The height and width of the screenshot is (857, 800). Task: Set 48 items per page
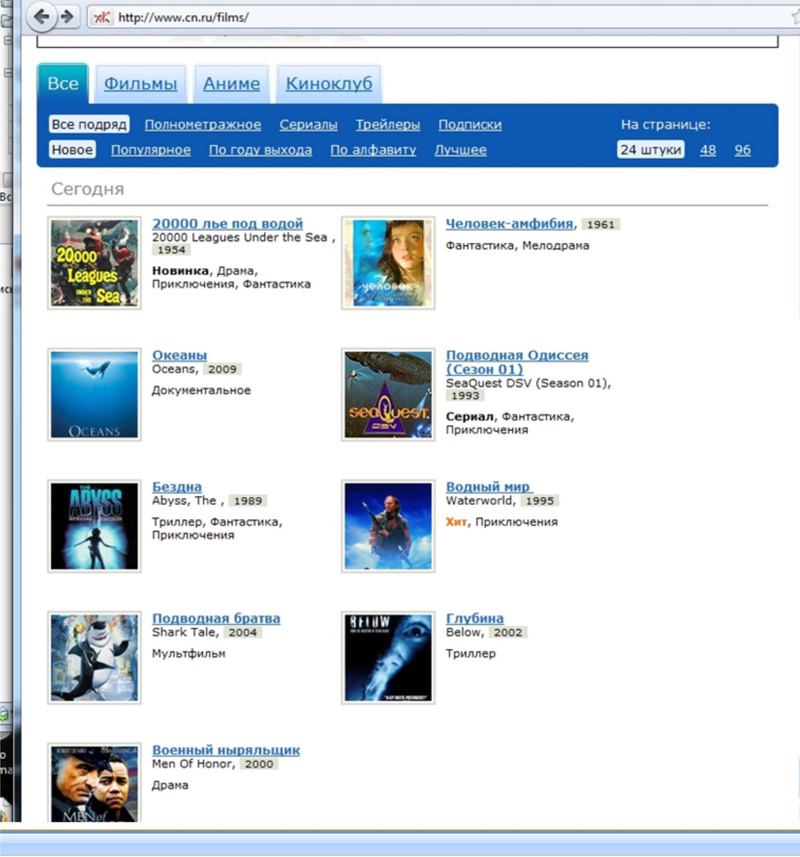[708, 150]
